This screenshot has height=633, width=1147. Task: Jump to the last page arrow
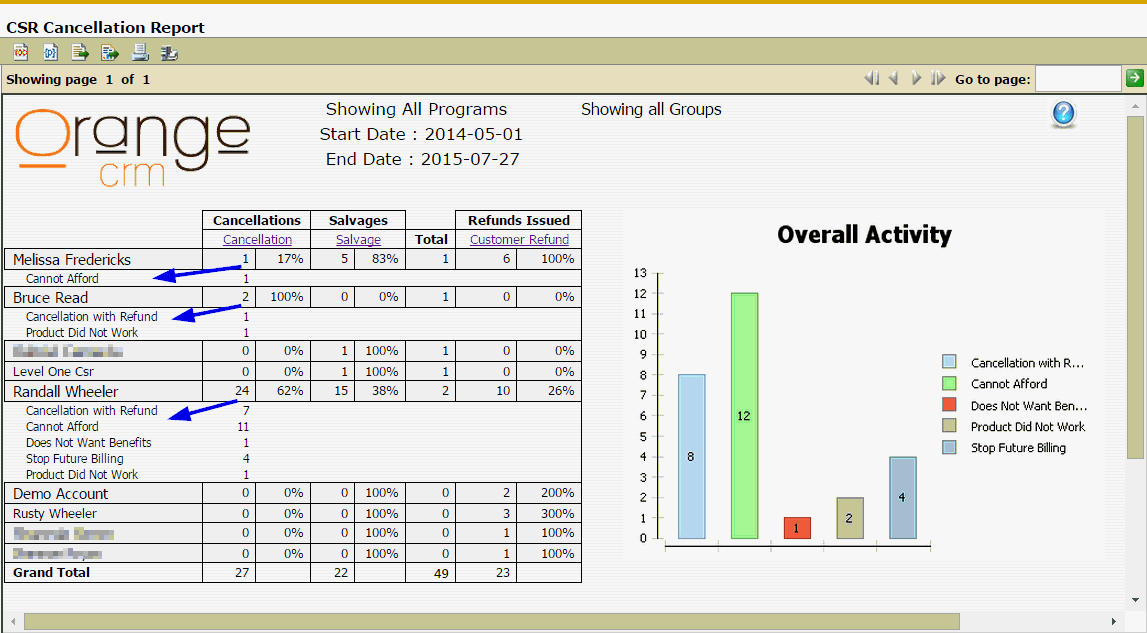(938, 79)
